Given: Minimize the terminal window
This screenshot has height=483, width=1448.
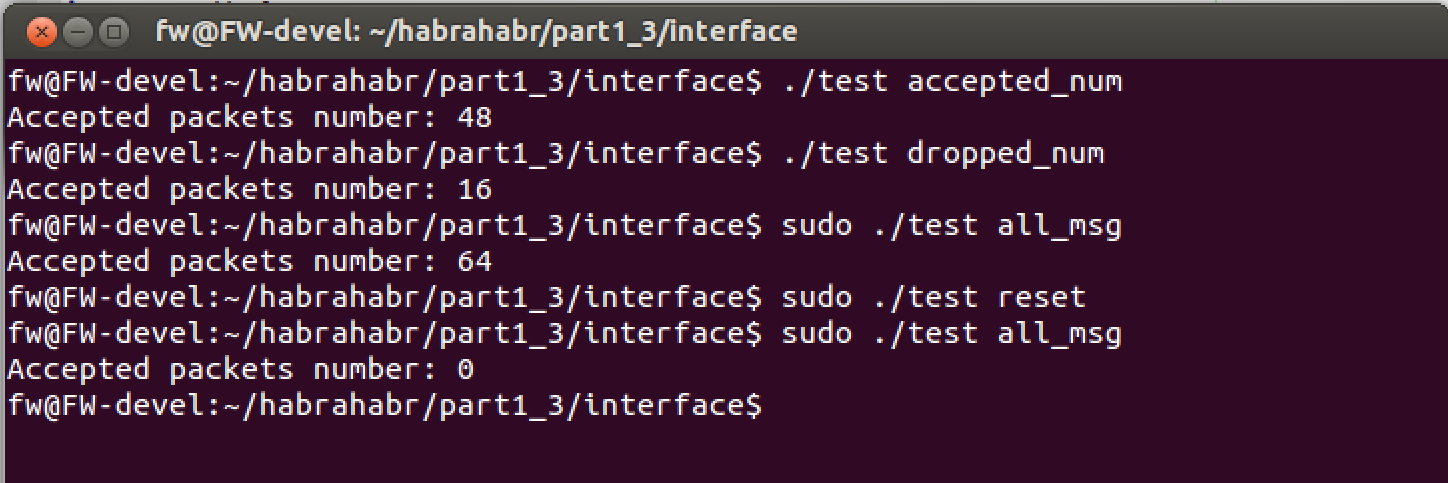Looking at the screenshot, I should tap(77, 32).
